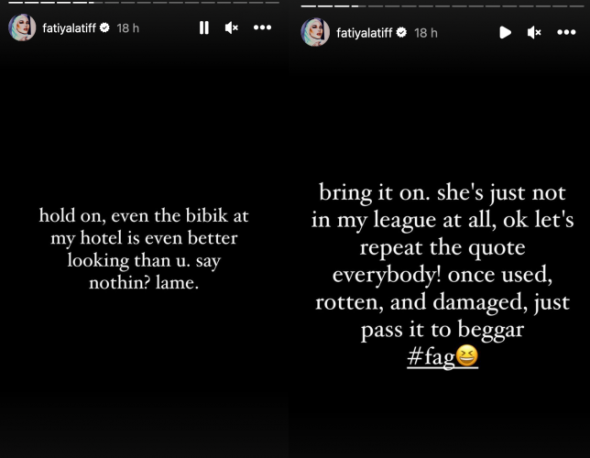Open fatiyalatiff profile from left story
590x458 pixels.
(69, 28)
